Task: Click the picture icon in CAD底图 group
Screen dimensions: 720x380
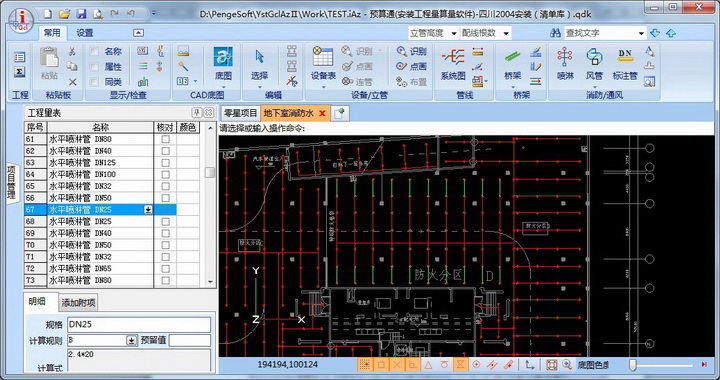Action: 183,51
